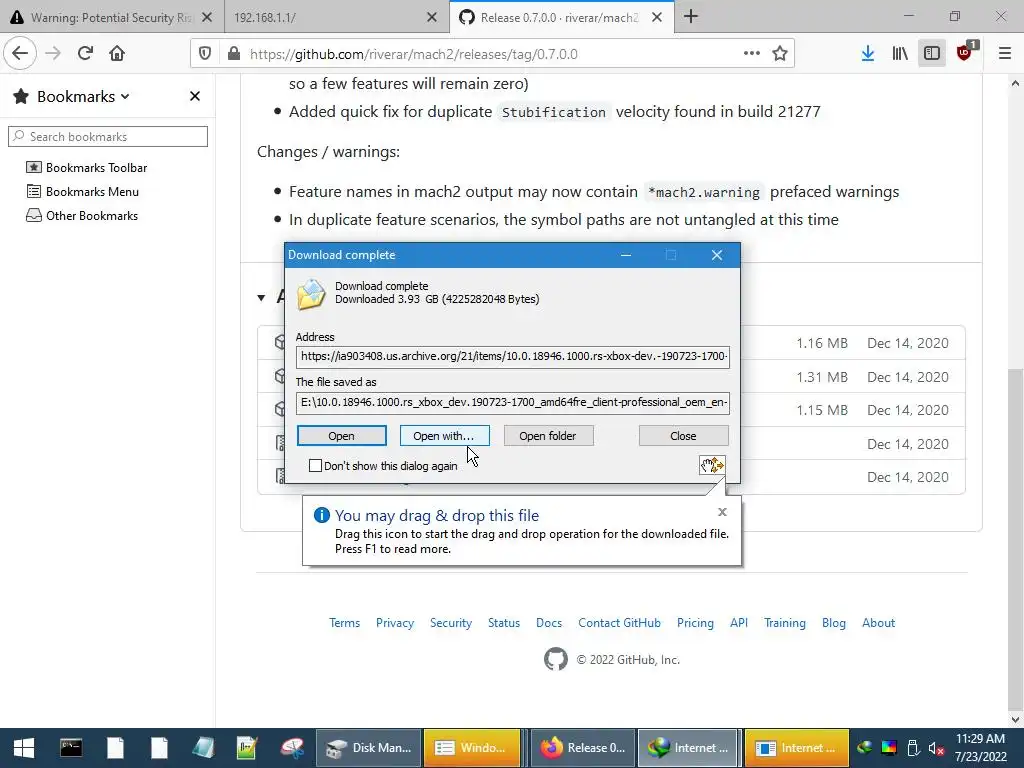Click the Internet Download Manager tray icon
The image size is (1024, 768).
(864, 748)
